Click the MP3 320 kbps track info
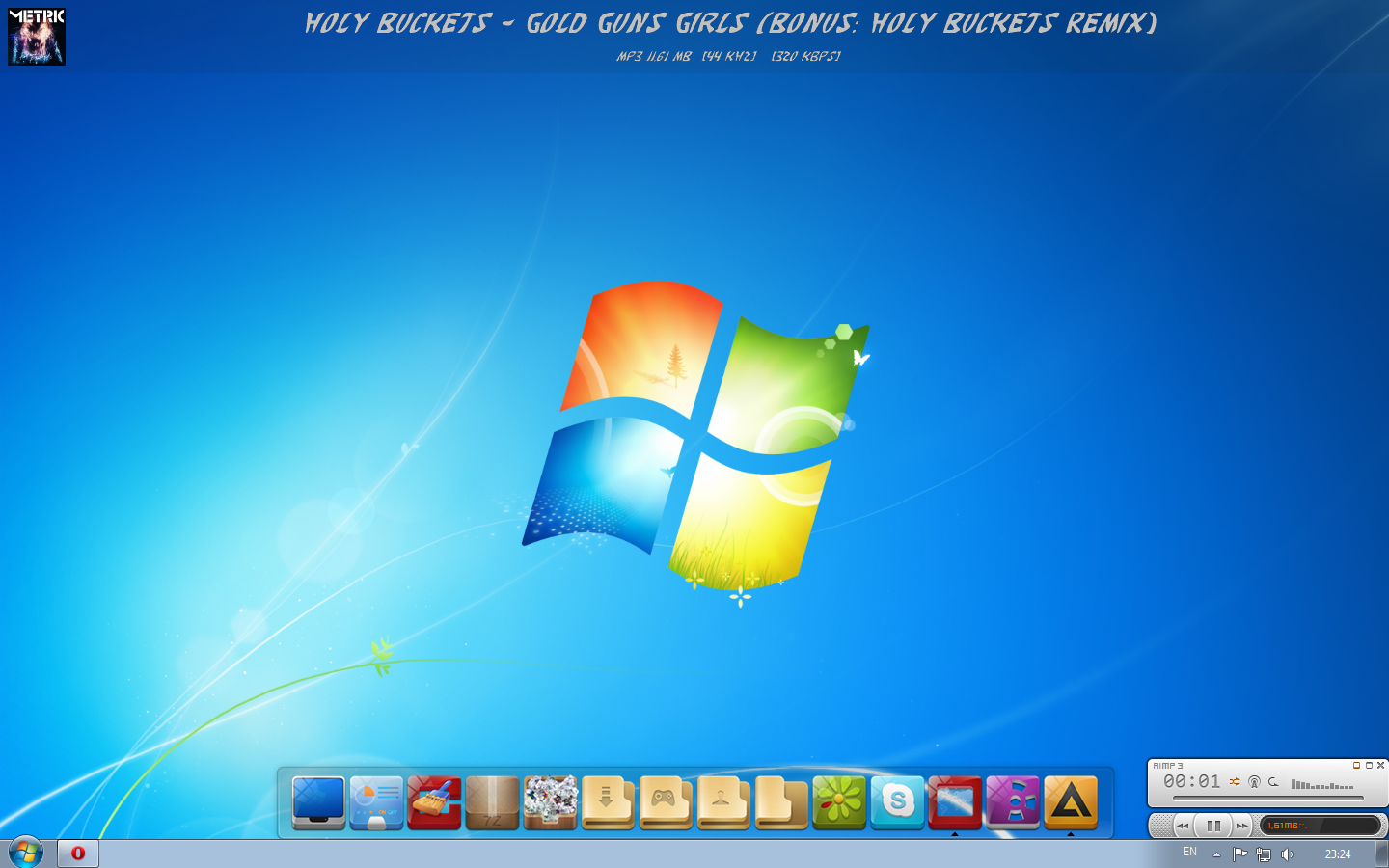This screenshot has height=868, width=1389. tap(728, 56)
